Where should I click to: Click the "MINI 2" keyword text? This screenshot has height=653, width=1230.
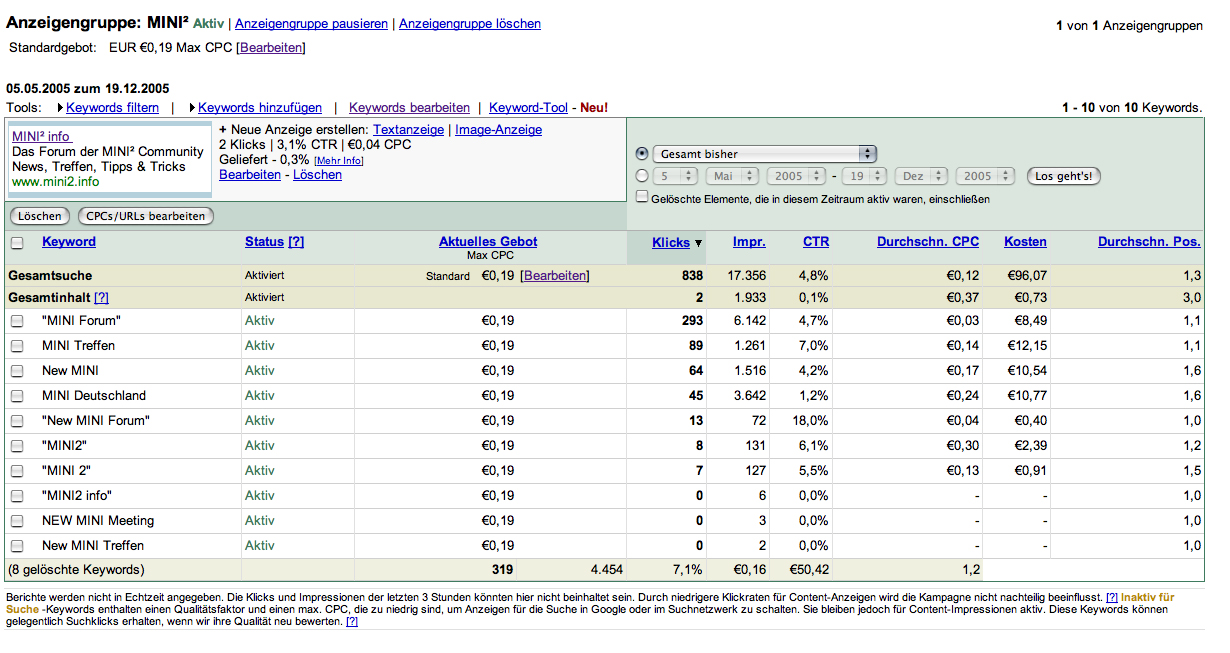click(67, 471)
